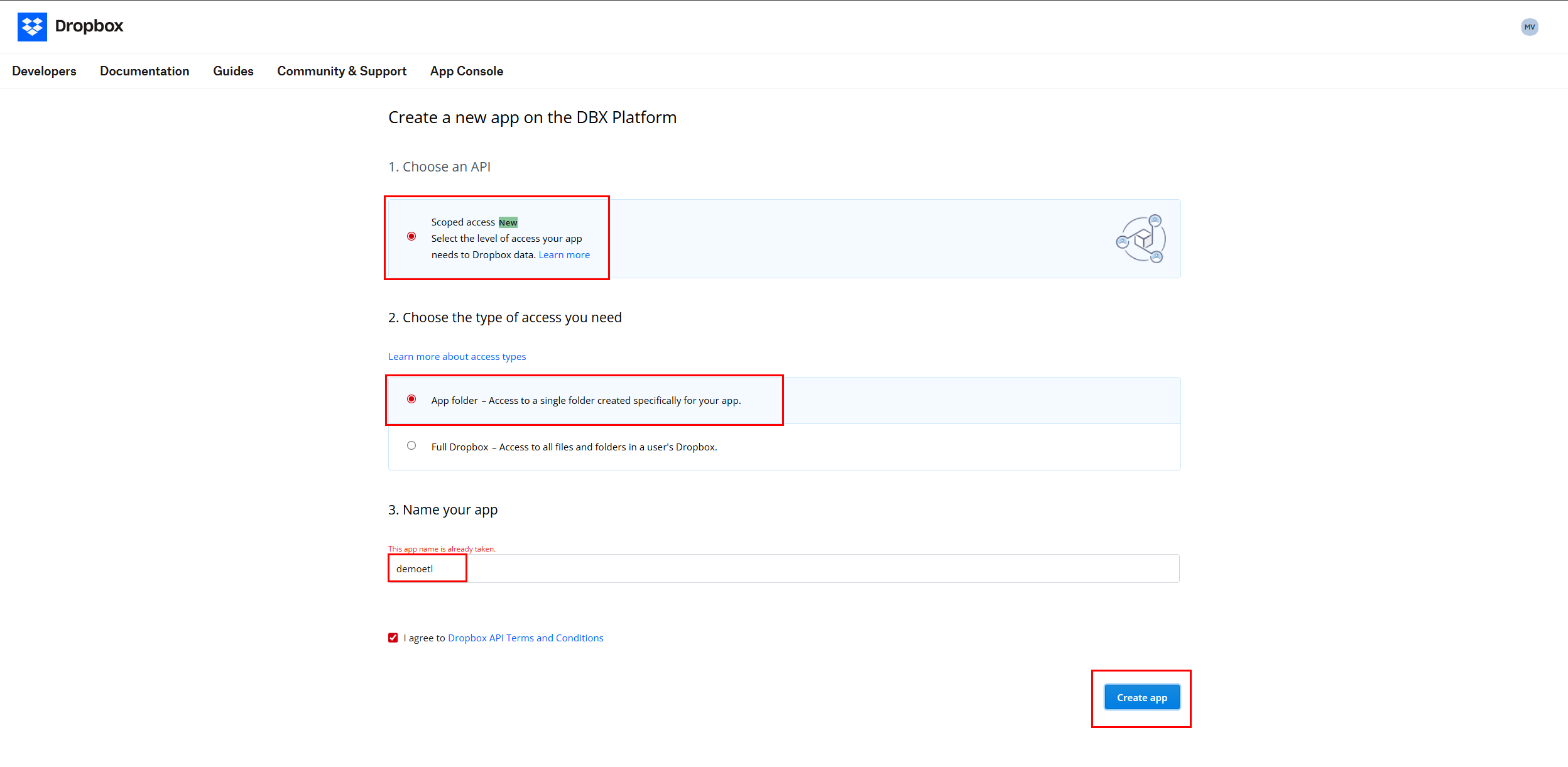Click the demoetl app name field

coord(427,568)
